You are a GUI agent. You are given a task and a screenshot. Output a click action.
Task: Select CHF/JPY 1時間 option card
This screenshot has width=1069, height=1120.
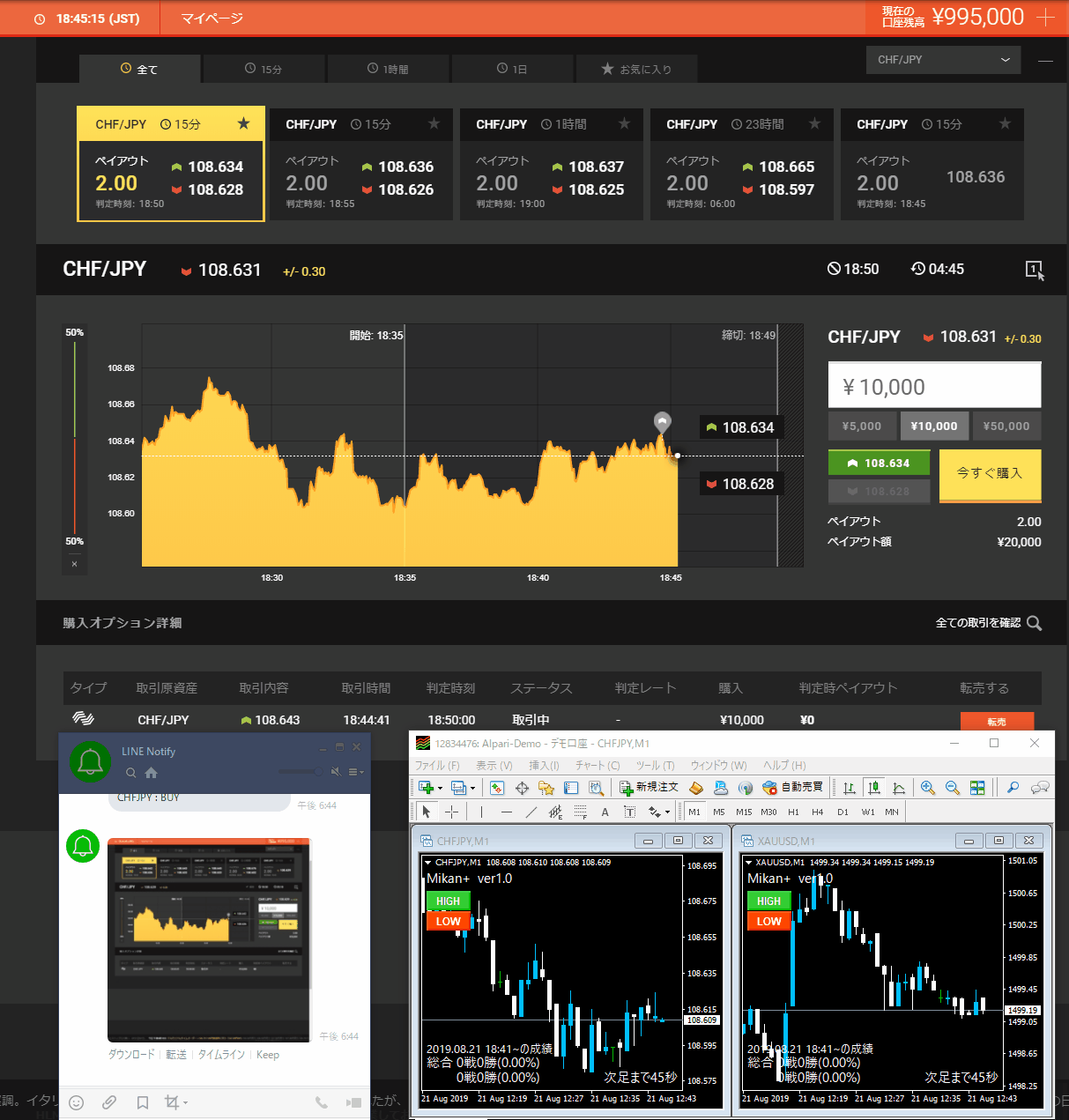tap(552, 164)
